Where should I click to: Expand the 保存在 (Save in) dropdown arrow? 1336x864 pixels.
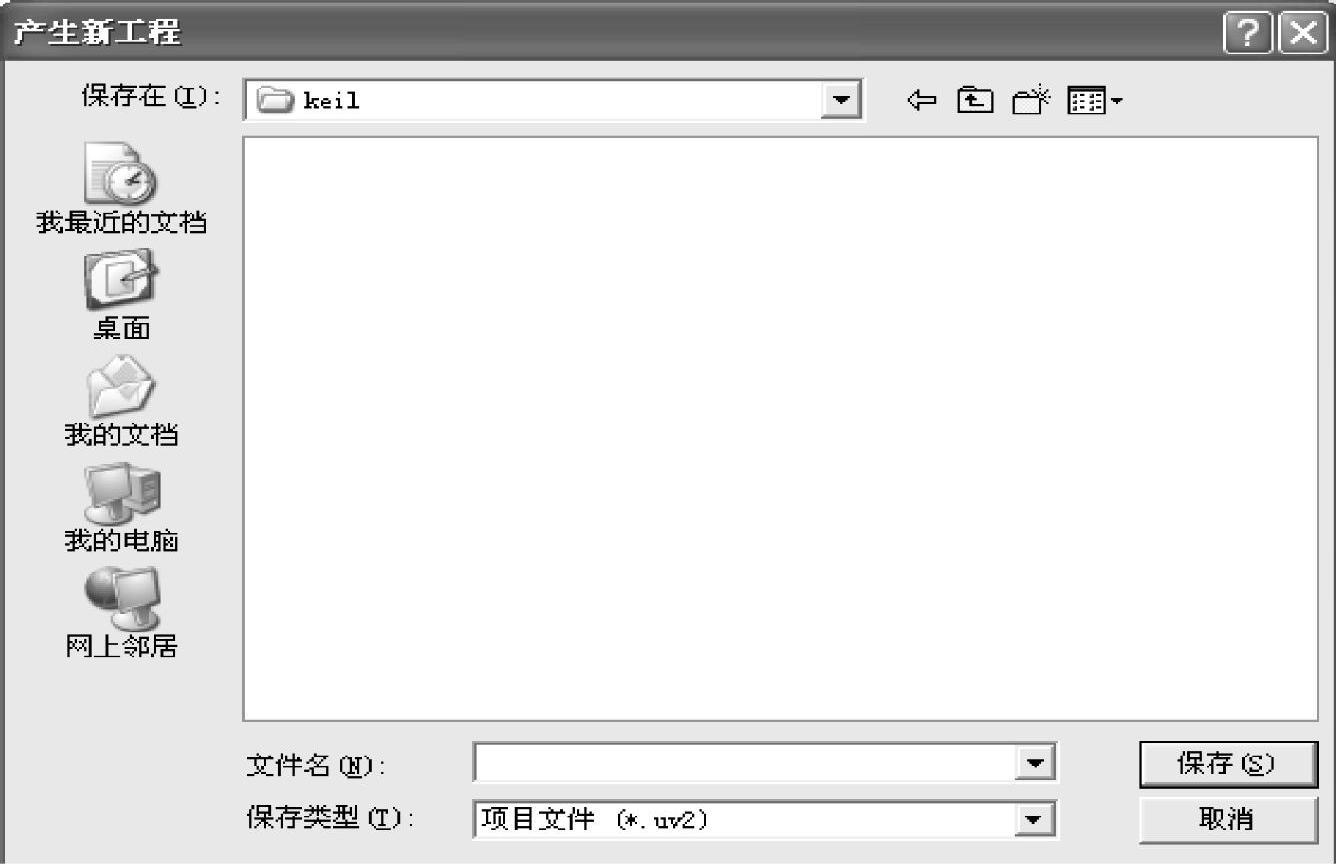pyautogui.click(x=841, y=100)
